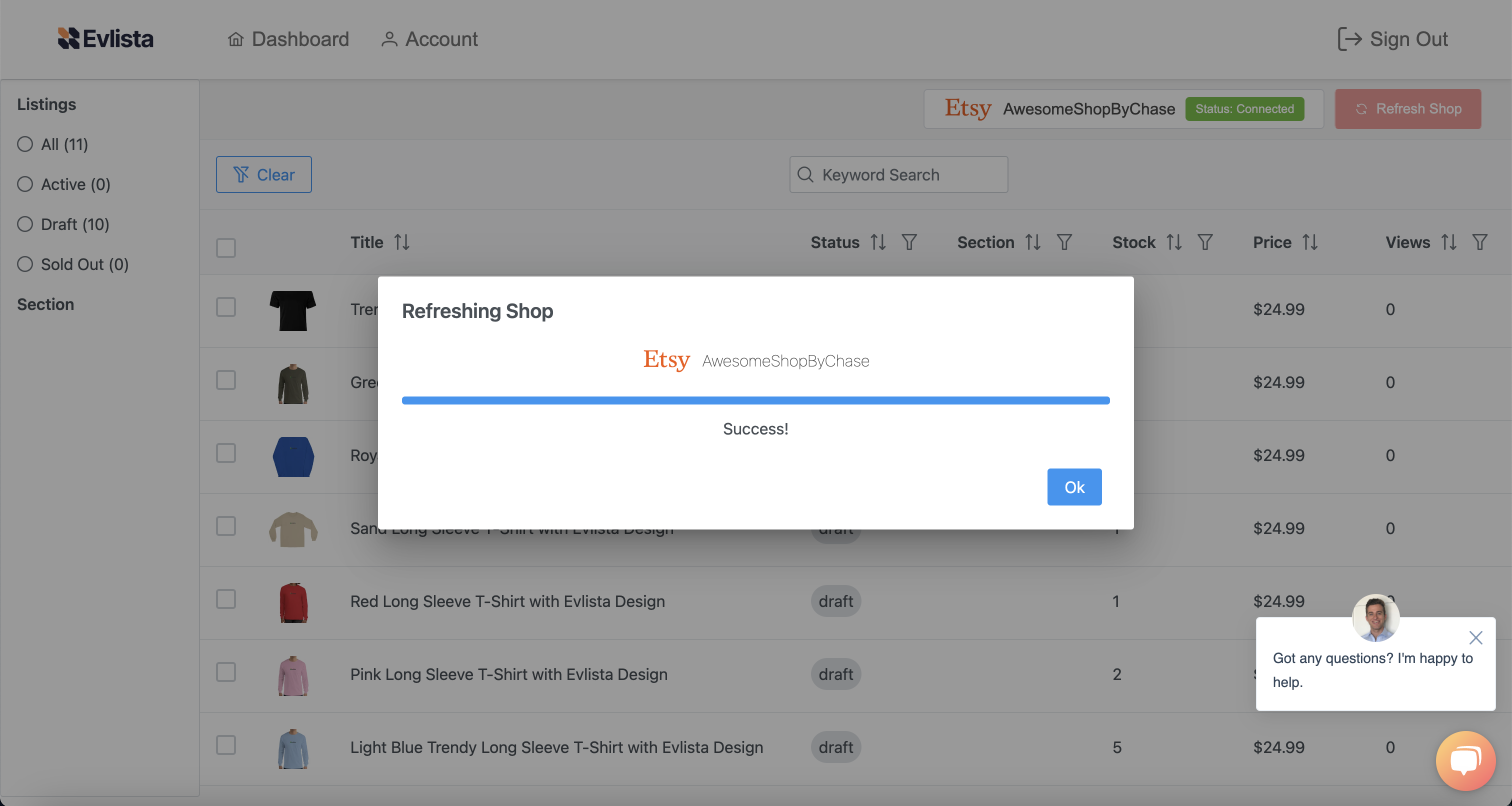This screenshot has height=806, width=1512.
Task: Sort listings by Stock
Action: click(1174, 242)
